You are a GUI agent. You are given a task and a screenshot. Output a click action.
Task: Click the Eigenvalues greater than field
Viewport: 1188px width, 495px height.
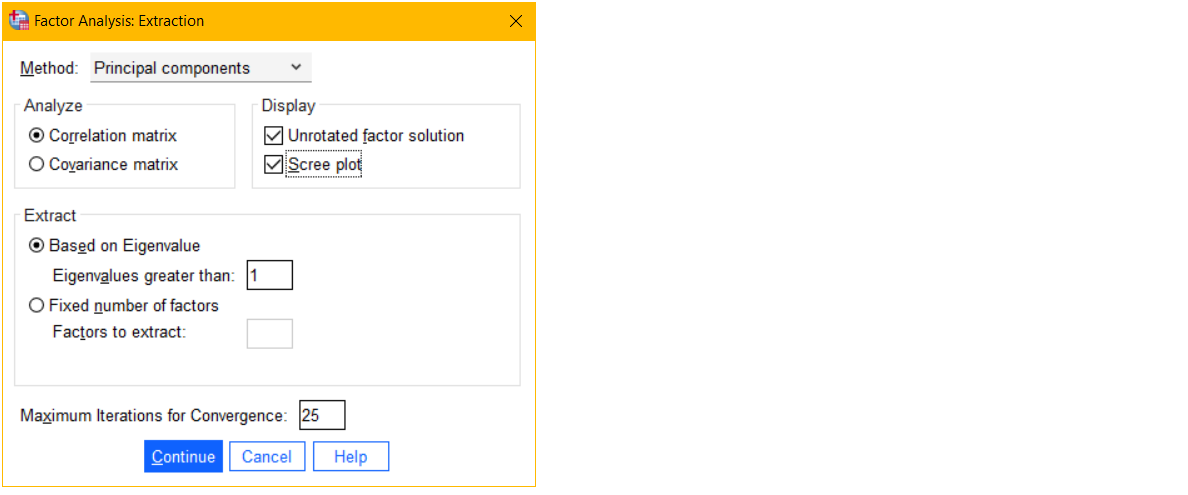270,275
